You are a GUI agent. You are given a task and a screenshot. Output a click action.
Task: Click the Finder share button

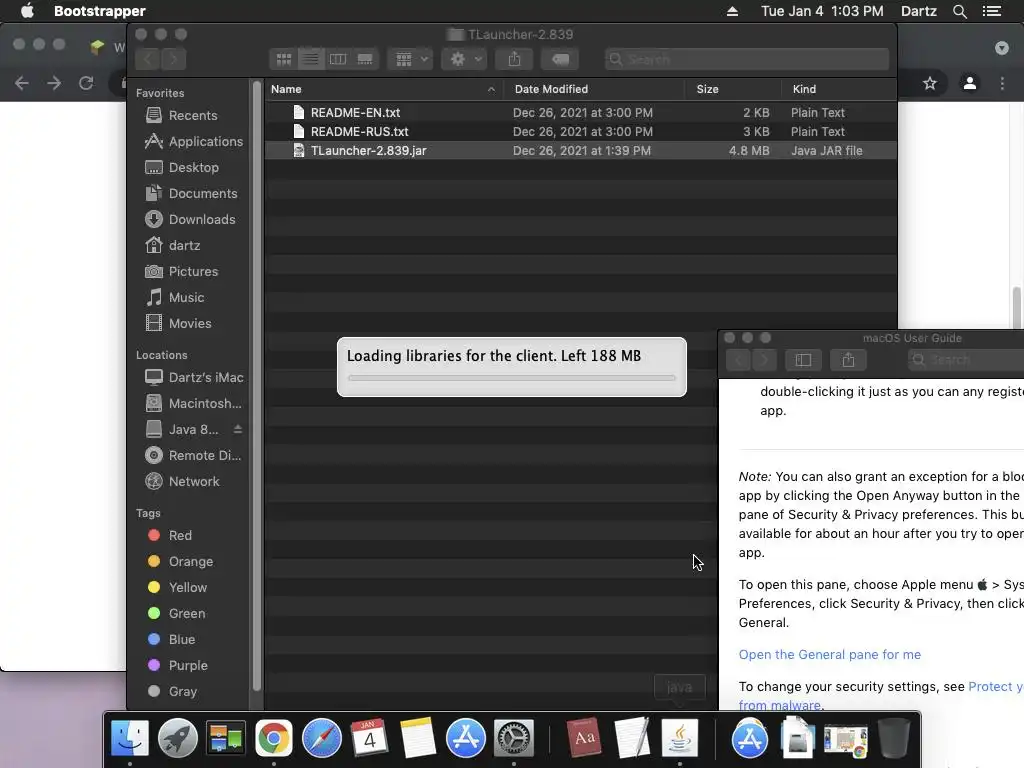(515, 59)
